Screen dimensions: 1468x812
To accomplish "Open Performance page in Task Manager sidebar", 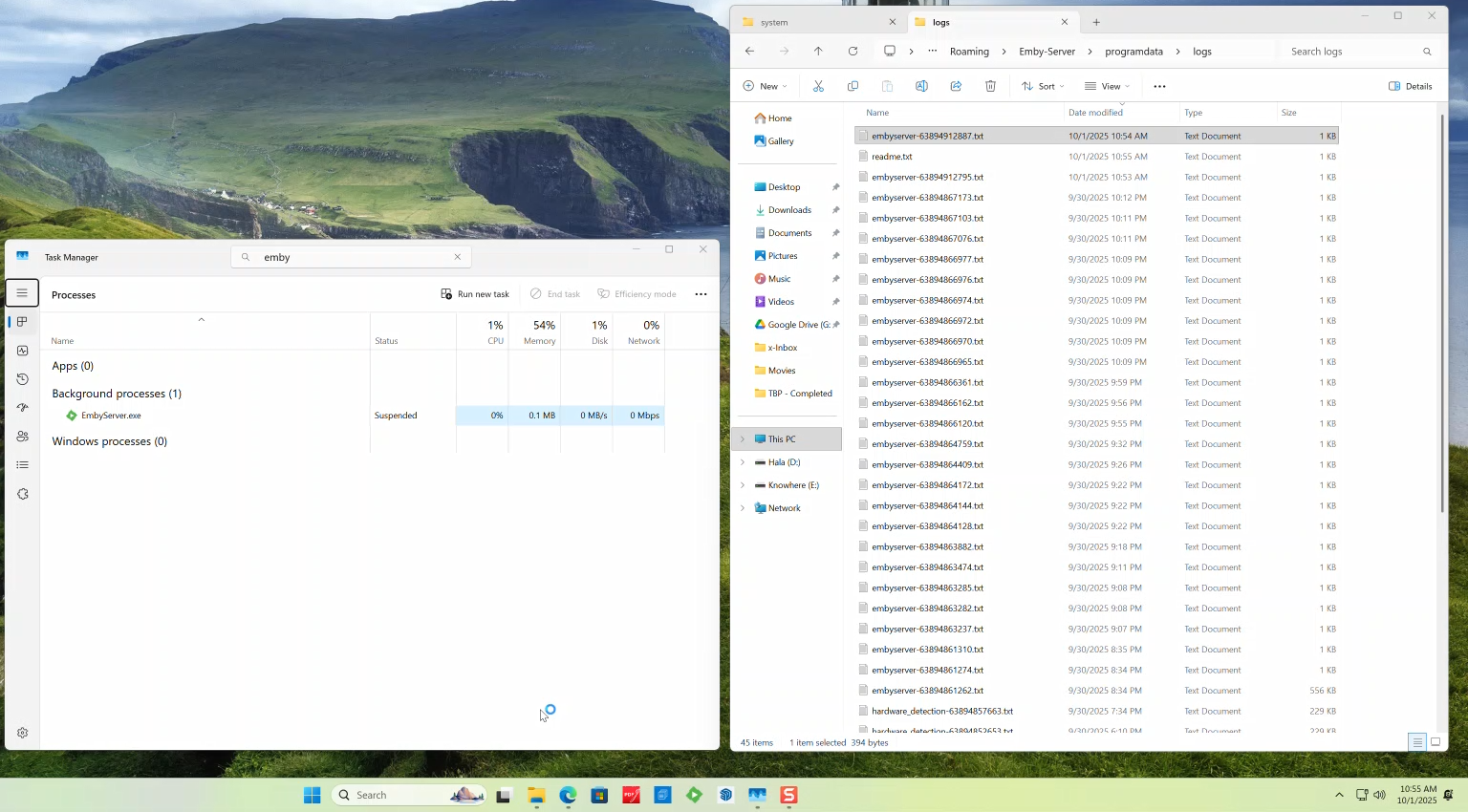I will 22,351.
